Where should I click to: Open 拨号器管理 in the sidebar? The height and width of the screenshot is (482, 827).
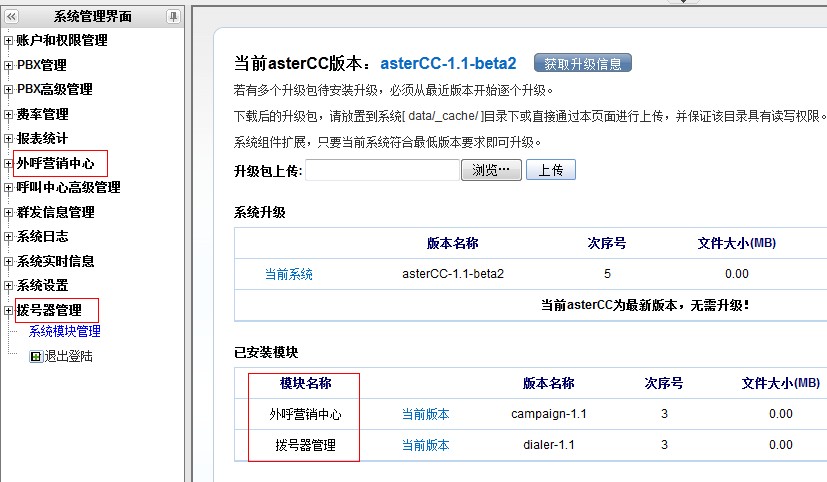[49, 310]
